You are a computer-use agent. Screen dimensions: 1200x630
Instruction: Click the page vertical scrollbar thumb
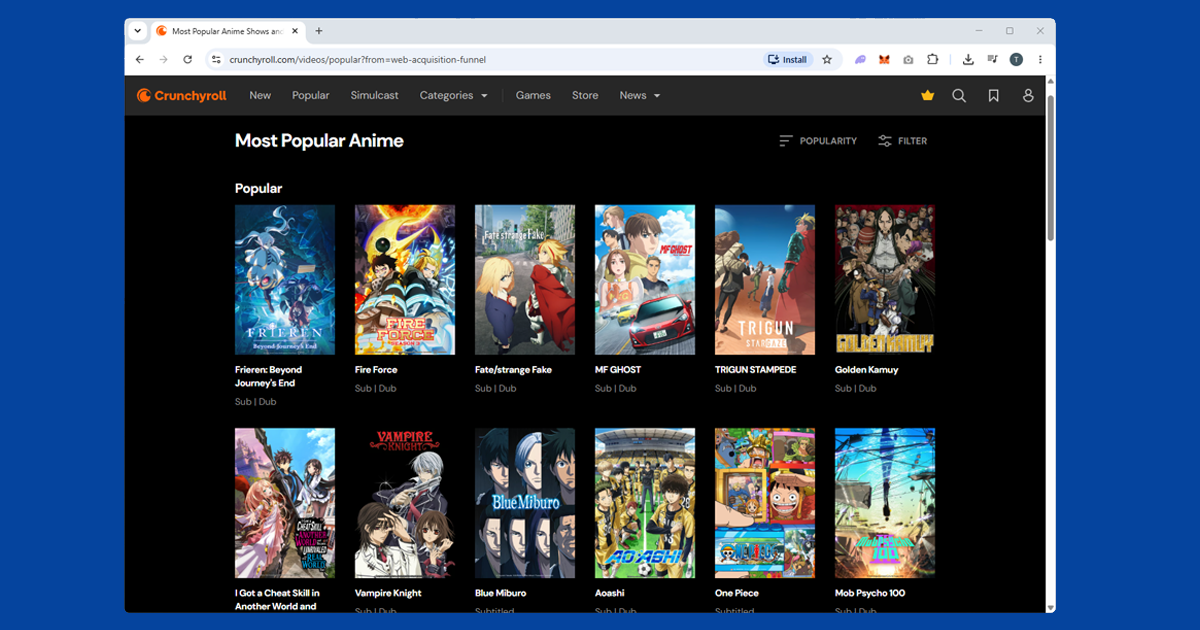pos(1050,167)
